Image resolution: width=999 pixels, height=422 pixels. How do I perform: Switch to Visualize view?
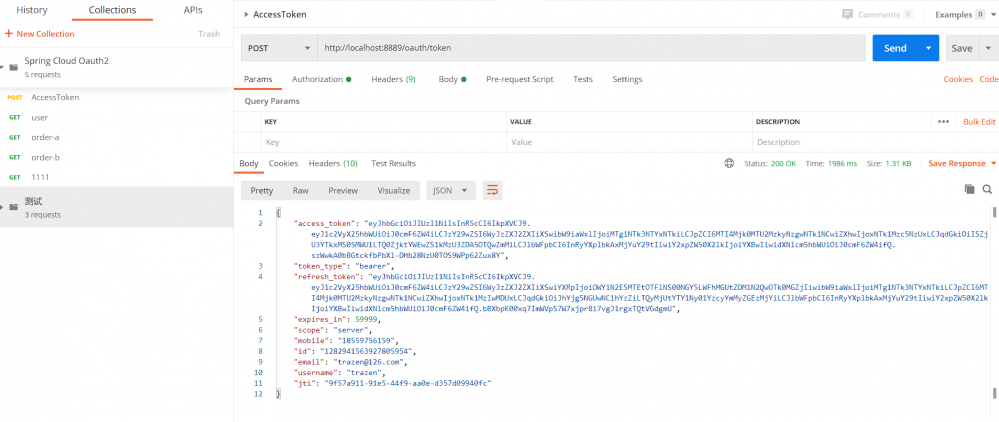tap(394, 191)
